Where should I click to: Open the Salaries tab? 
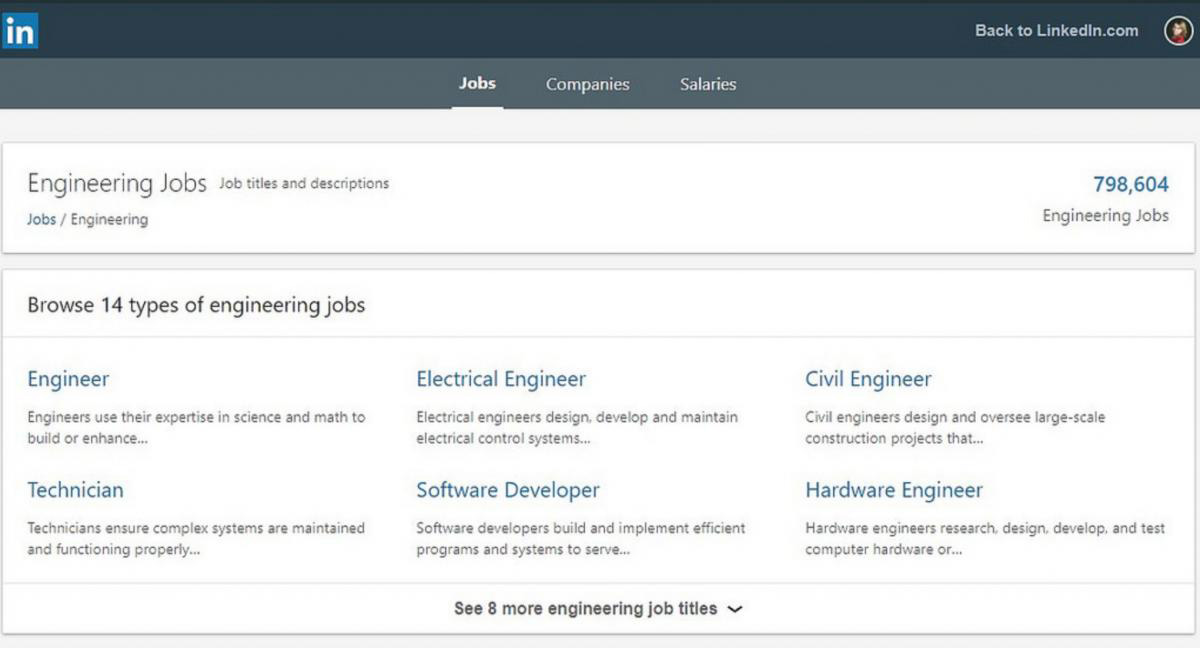(x=708, y=85)
